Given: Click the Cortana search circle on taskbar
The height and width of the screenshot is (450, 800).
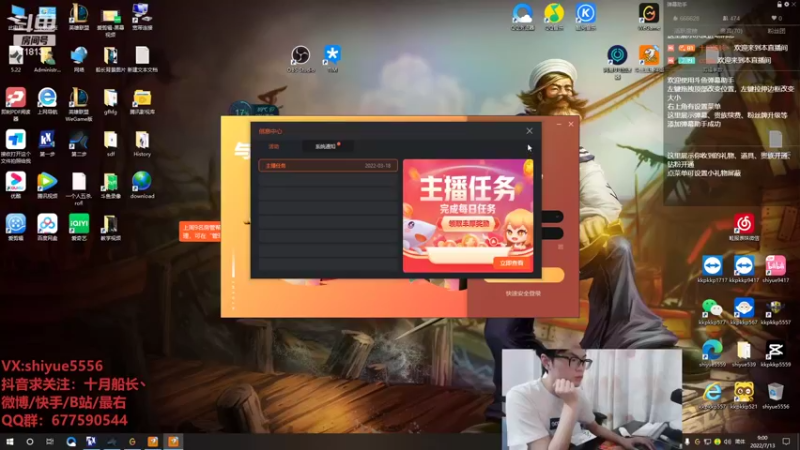Looking at the screenshot, I should pos(30,442).
